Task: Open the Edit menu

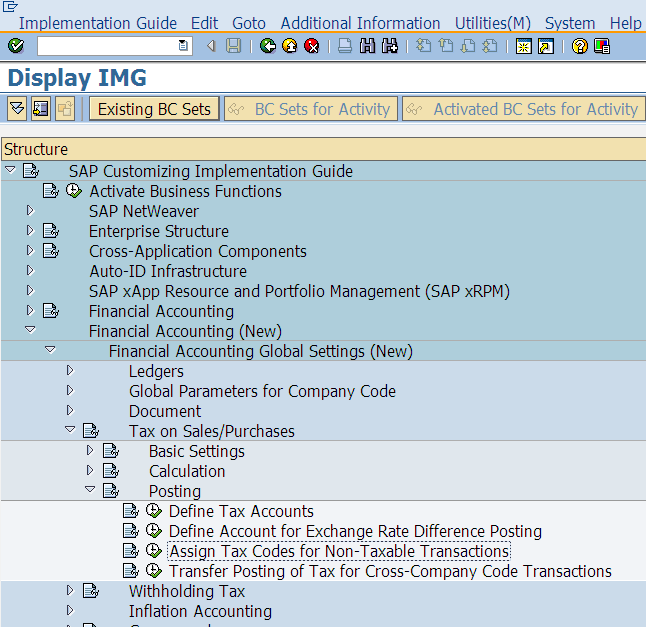Action: pos(204,23)
